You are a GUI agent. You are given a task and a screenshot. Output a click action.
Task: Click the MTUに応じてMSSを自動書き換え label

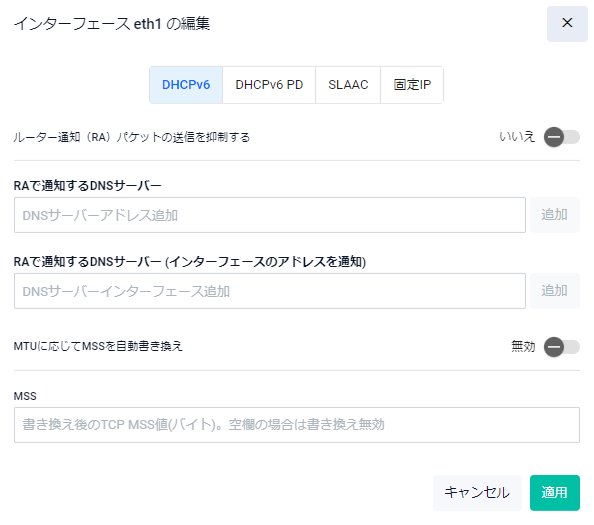point(98,346)
